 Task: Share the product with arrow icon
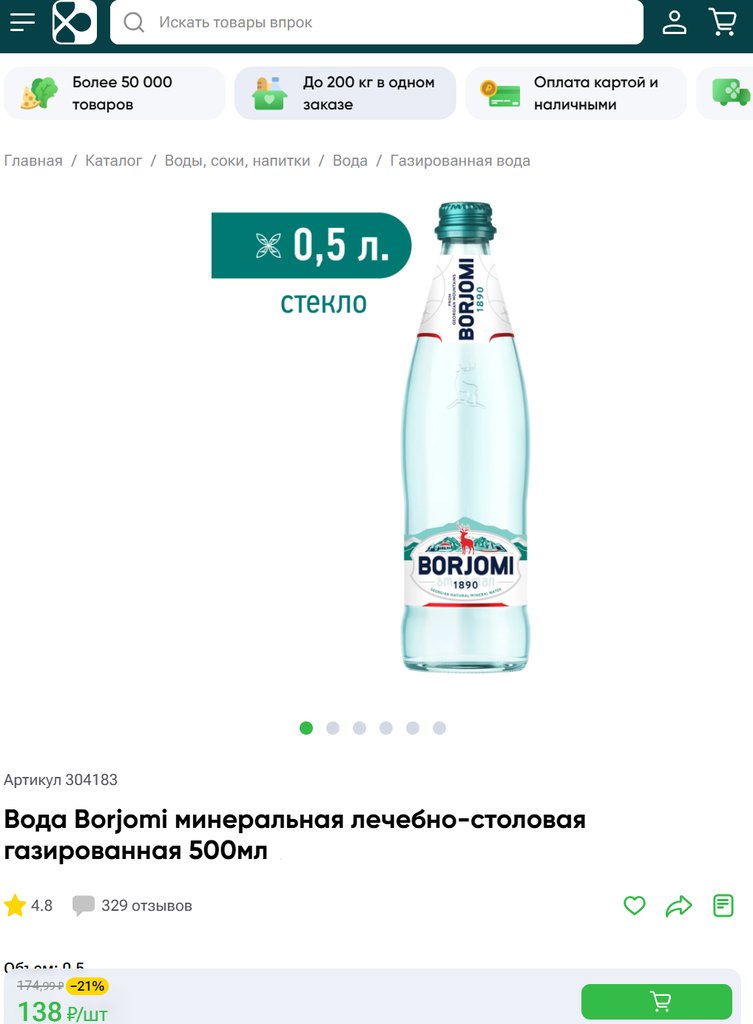pos(679,906)
